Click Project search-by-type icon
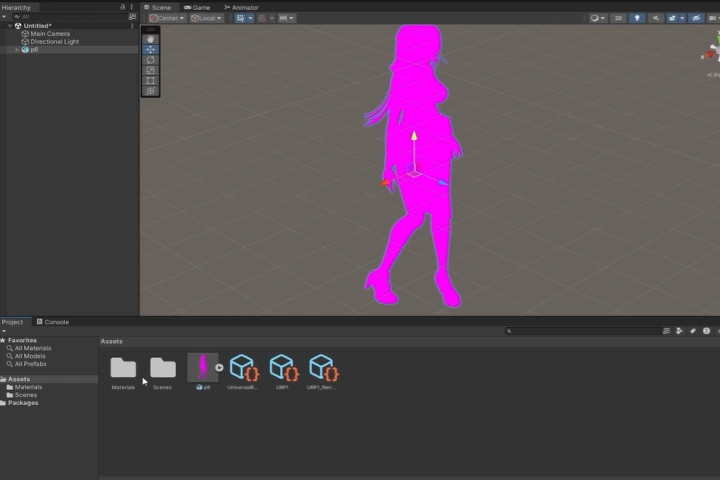 679,331
